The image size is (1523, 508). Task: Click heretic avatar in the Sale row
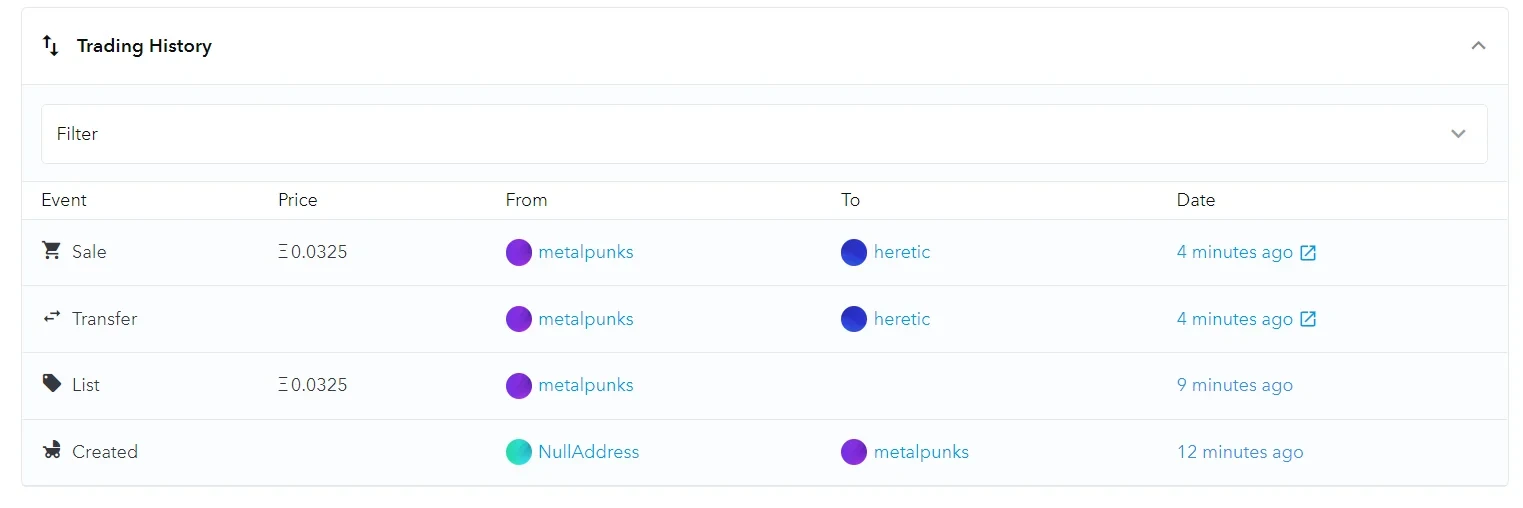click(x=853, y=252)
